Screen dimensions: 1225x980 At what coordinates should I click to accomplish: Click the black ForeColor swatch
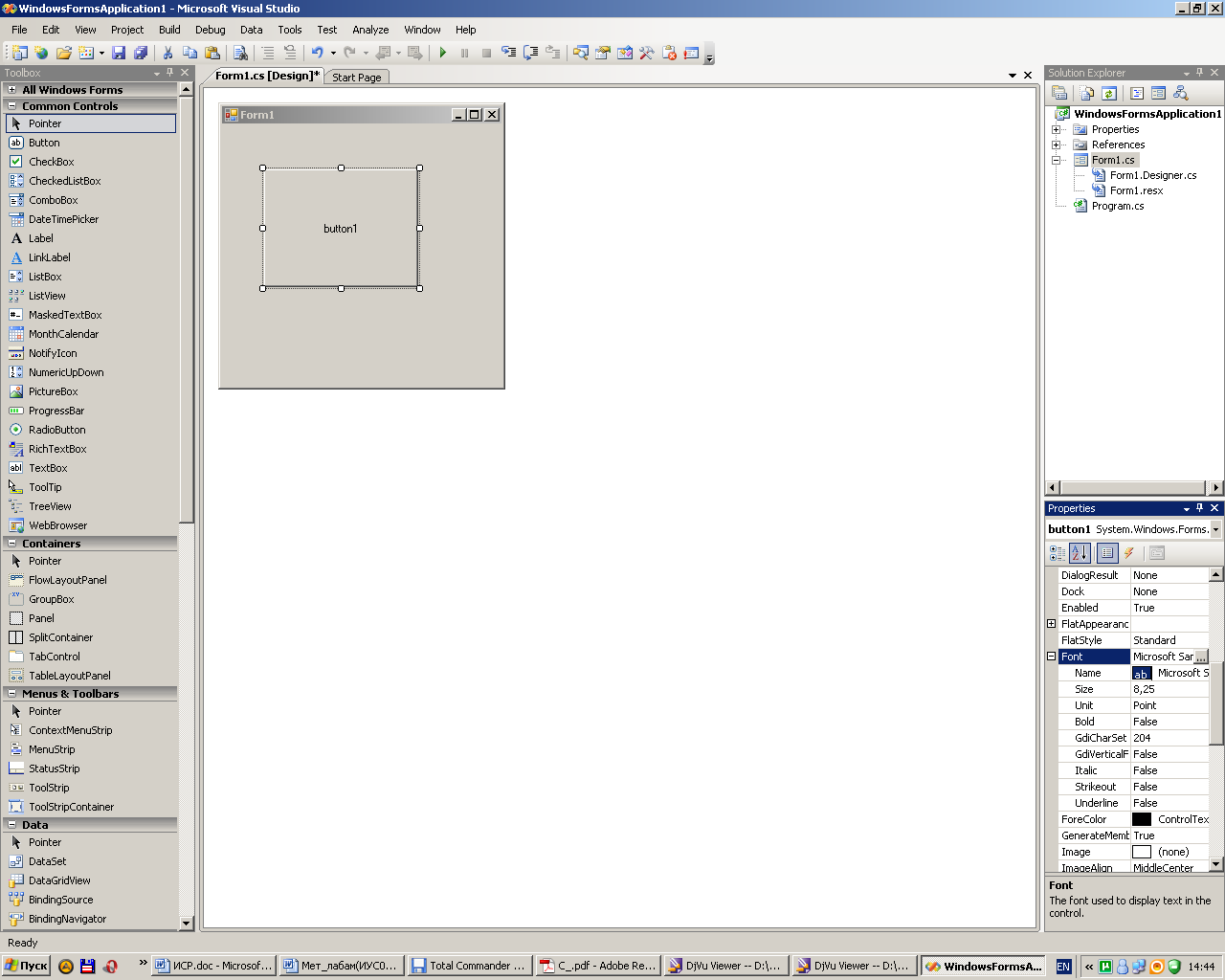(1142, 819)
